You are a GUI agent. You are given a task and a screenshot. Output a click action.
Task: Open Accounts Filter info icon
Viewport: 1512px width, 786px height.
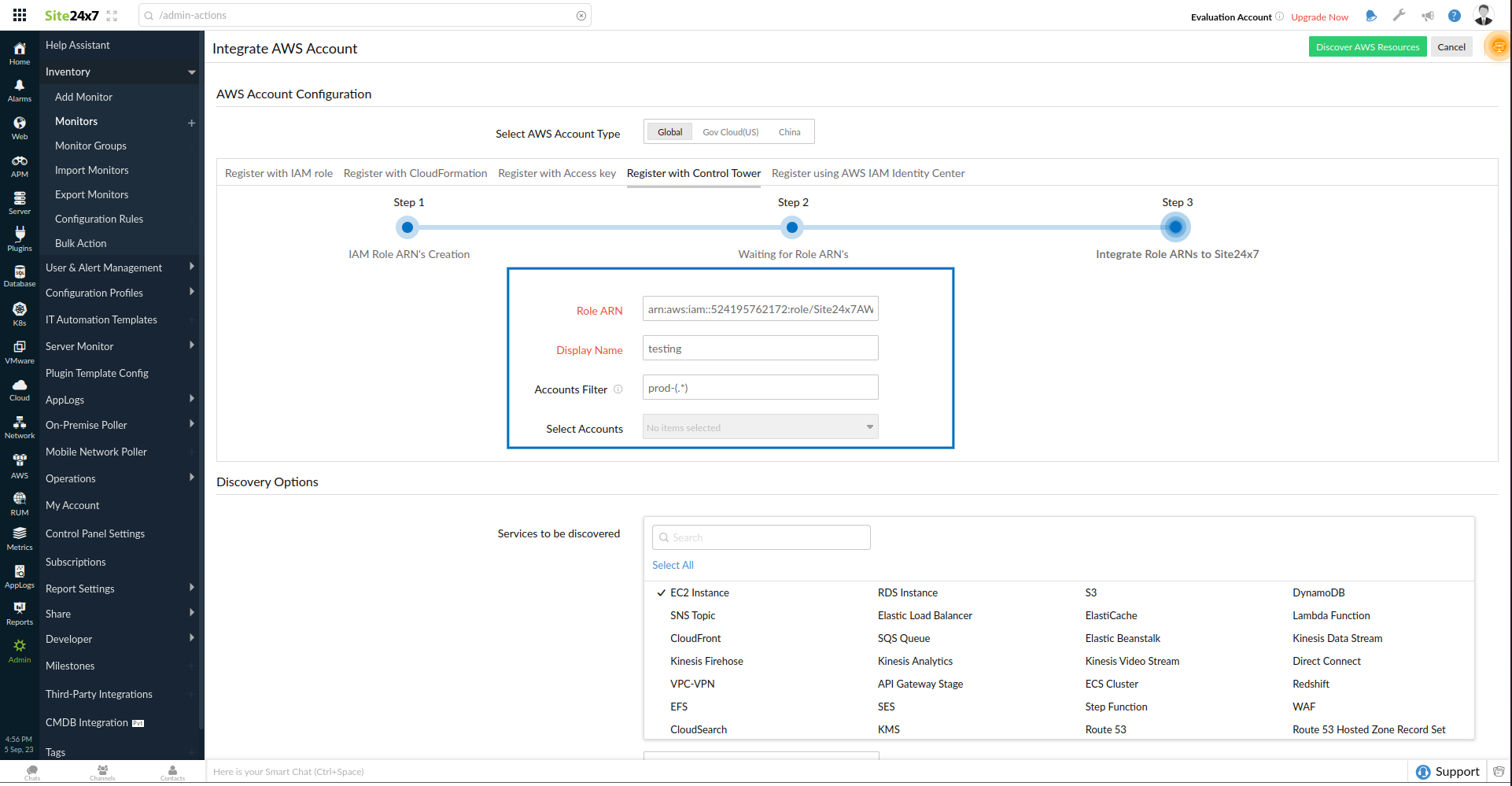(x=618, y=389)
